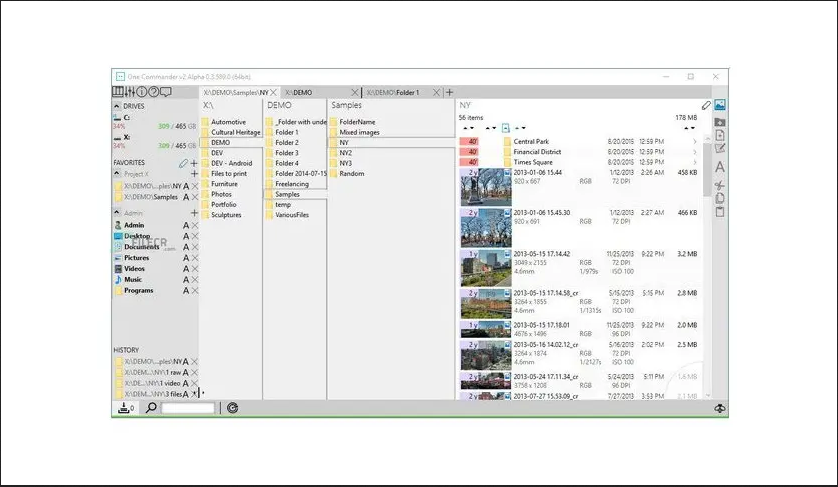Click the new file icon in right sidebar
The width and height of the screenshot is (838, 487).
(x=720, y=135)
